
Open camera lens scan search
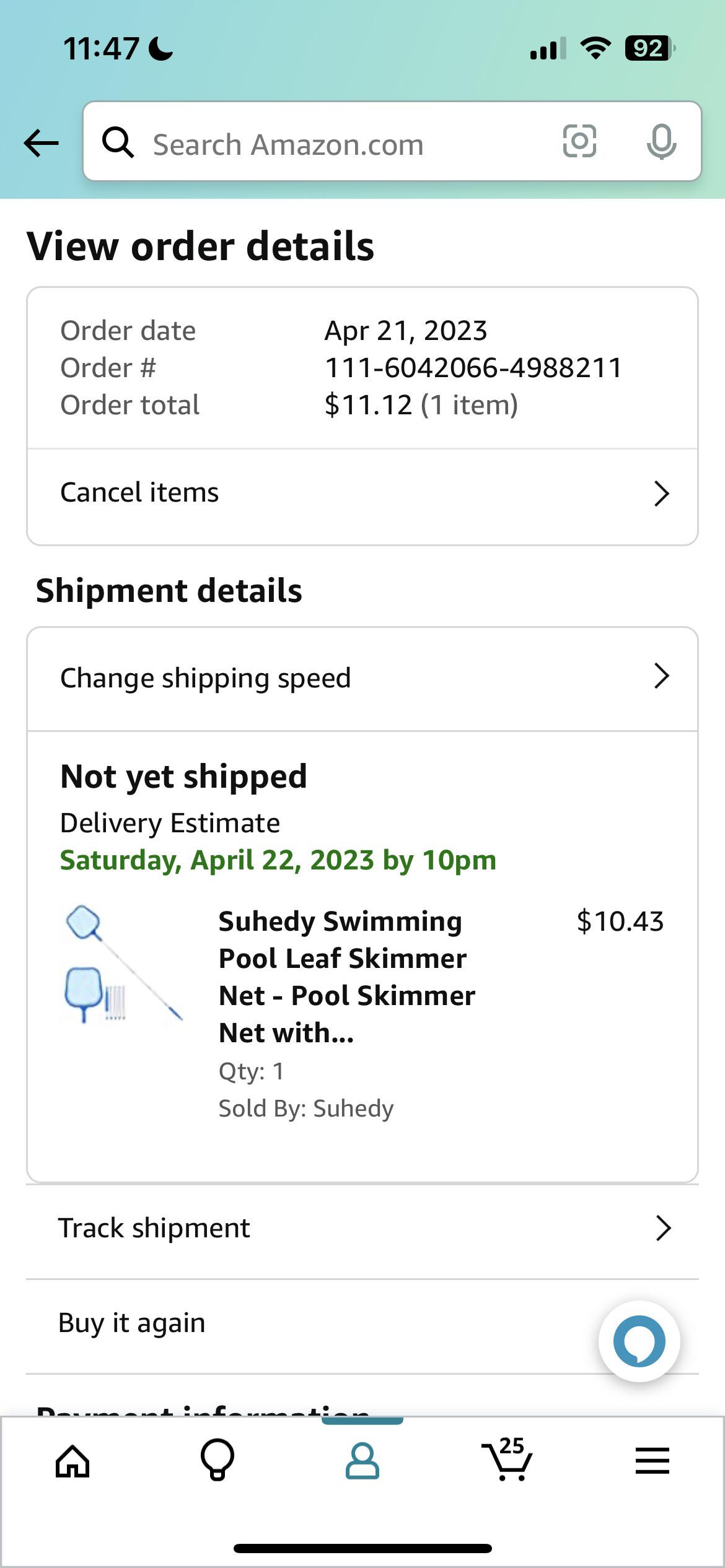(x=579, y=141)
